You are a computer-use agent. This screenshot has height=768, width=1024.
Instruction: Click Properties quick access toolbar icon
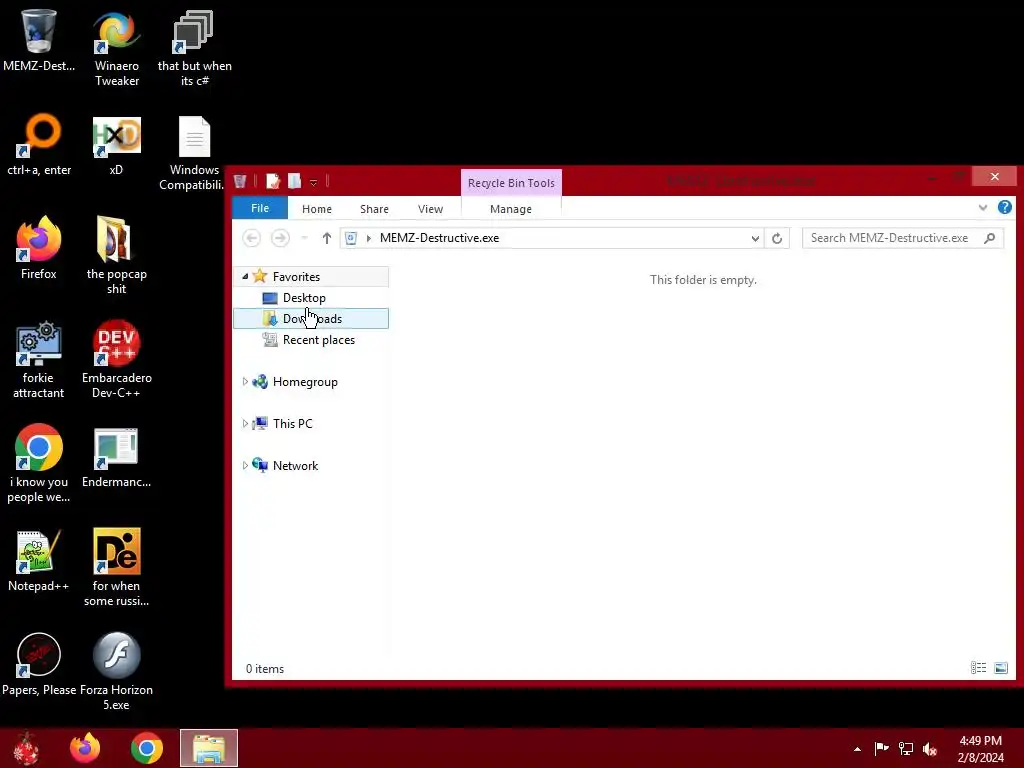click(x=272, y=181)
